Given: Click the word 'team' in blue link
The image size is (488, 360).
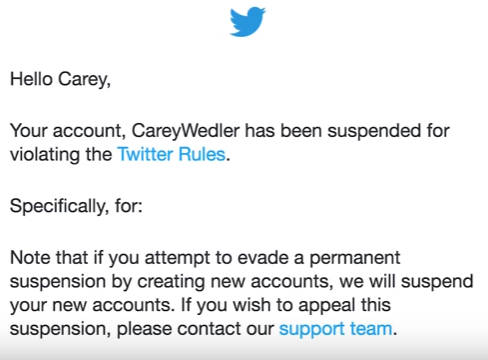Looking at the screenshot, I should coord(371,329).
